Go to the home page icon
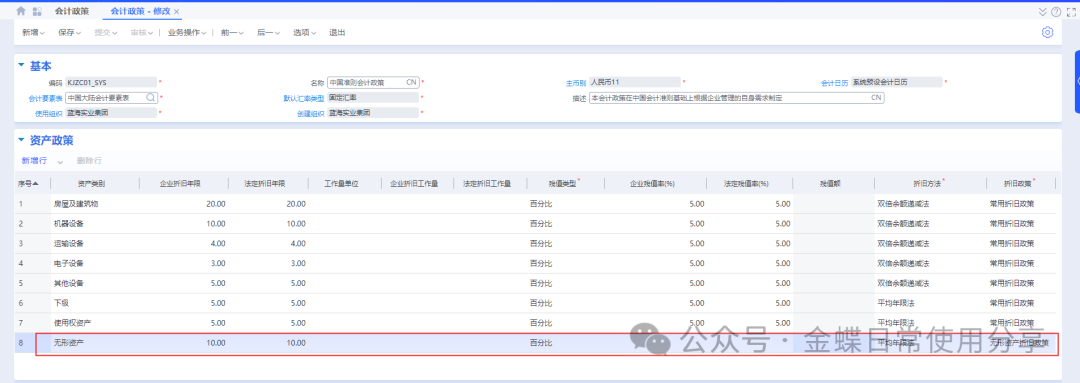The width and height of the screenshot is (1080, 383). [x=21, y=11]
